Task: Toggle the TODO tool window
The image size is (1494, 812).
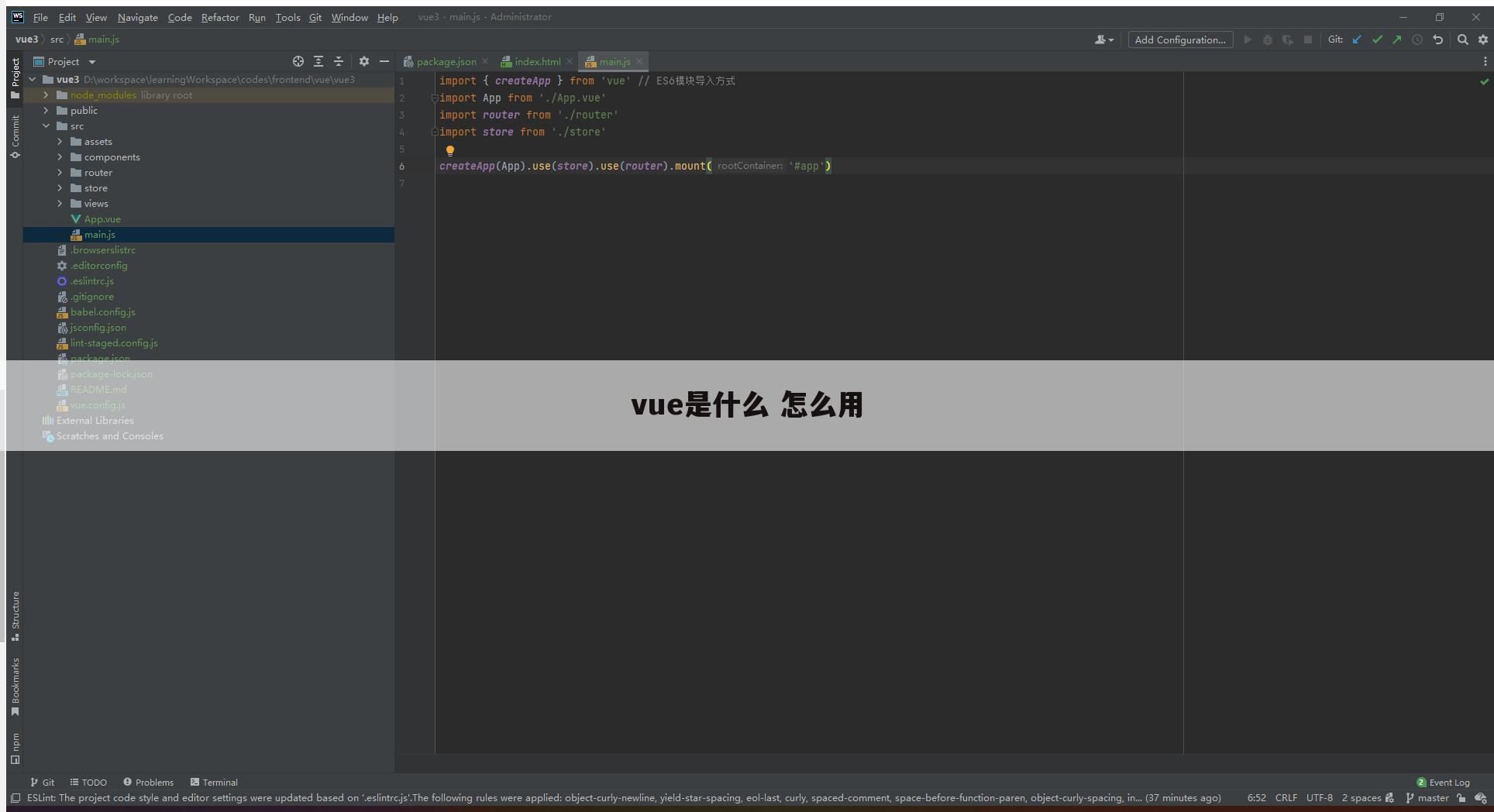Action: click(x=88, y=782)
